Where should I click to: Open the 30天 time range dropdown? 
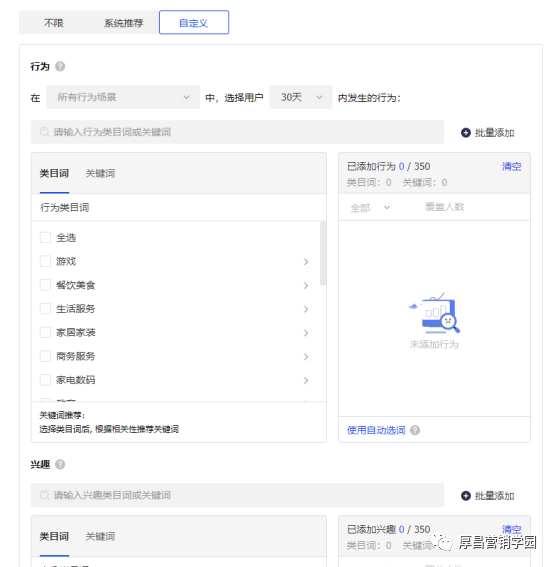[x=301, y=97]
